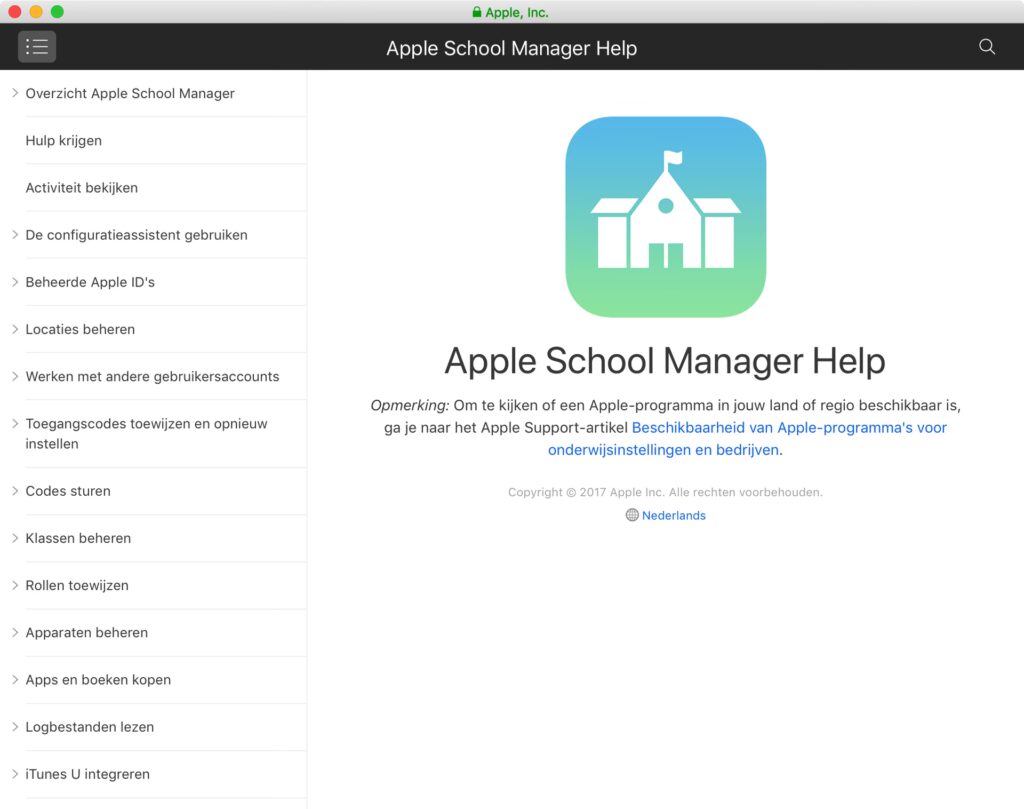Expand the Klassen beheren chevron
This screenshot has height=809, width=1024.
click(x=15, y=538)
